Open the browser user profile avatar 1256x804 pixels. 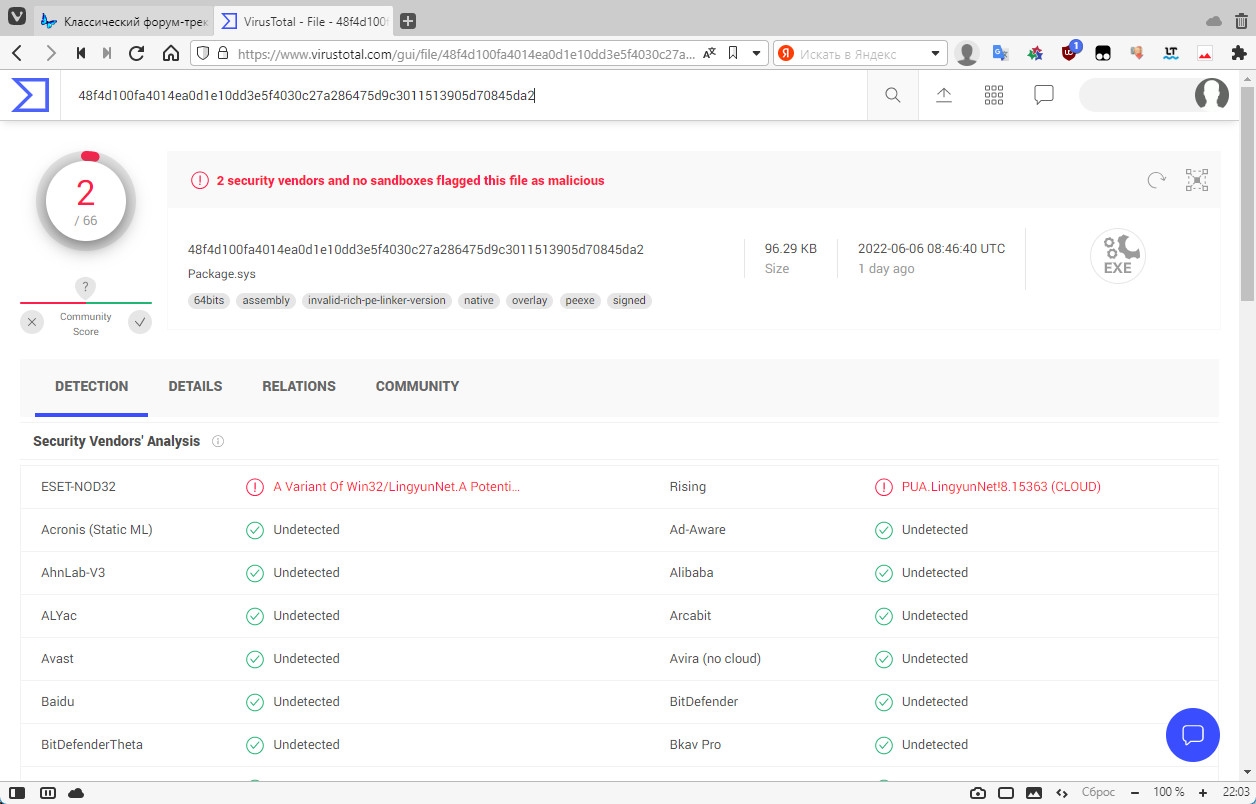pyautogui.click(x=966, y=53)
